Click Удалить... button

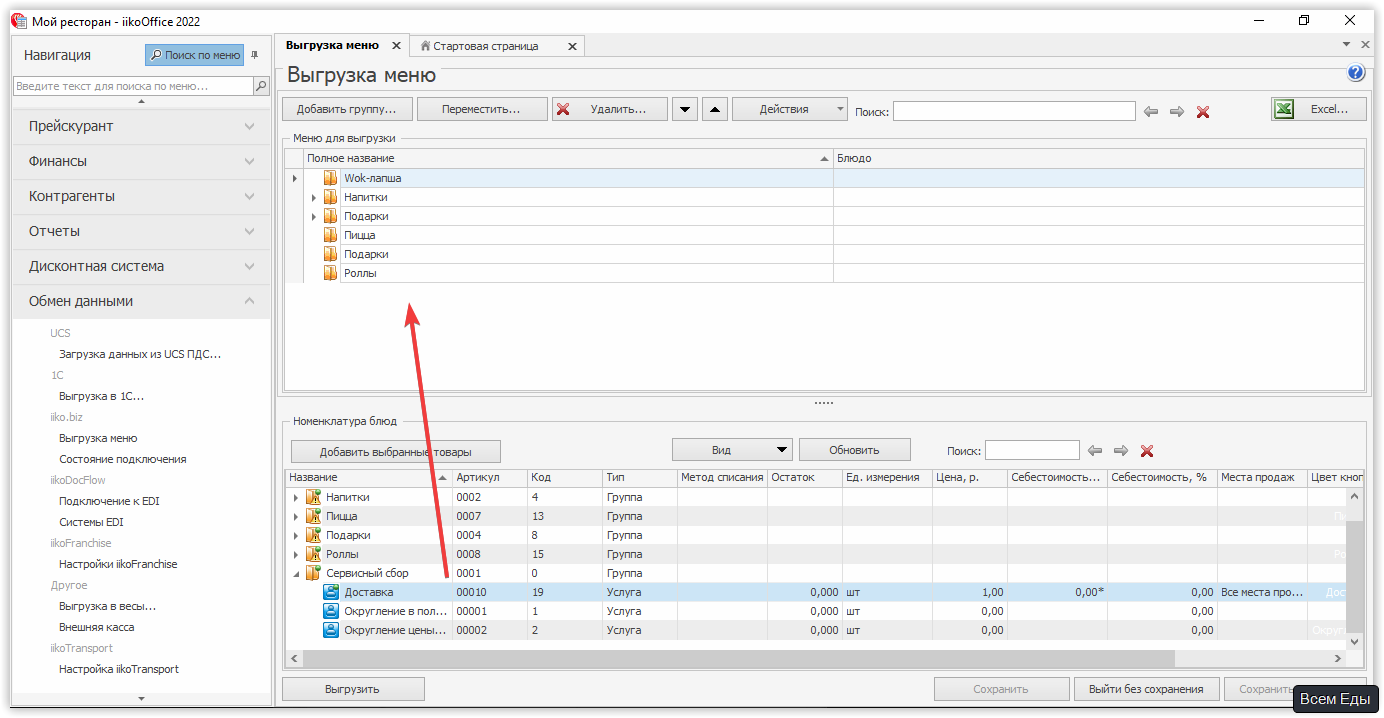[610, 109]
